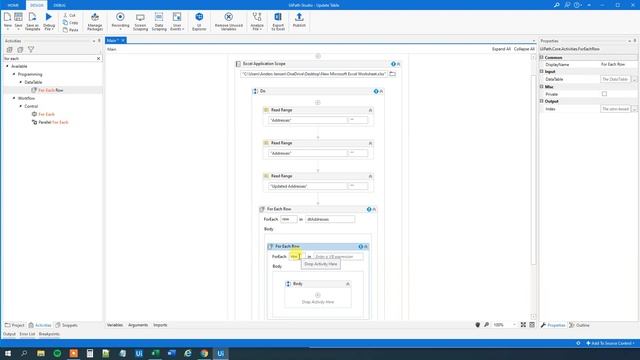This screenshot has width=640, height=360.
Task: Click Save as Template icon
Action: point(32,20)
